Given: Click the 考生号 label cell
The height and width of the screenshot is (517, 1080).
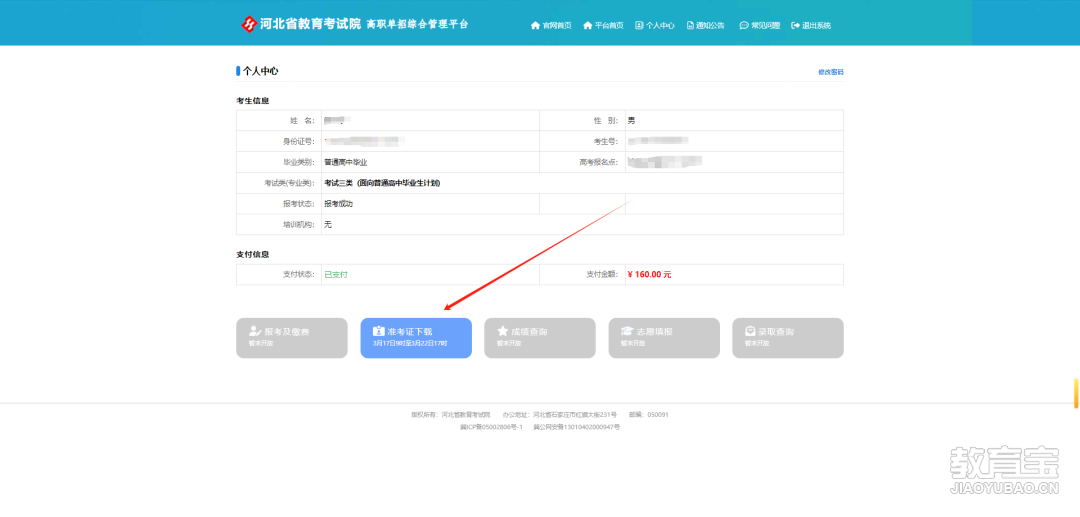Looking at the screenshot, I should (x=583, y=141).
